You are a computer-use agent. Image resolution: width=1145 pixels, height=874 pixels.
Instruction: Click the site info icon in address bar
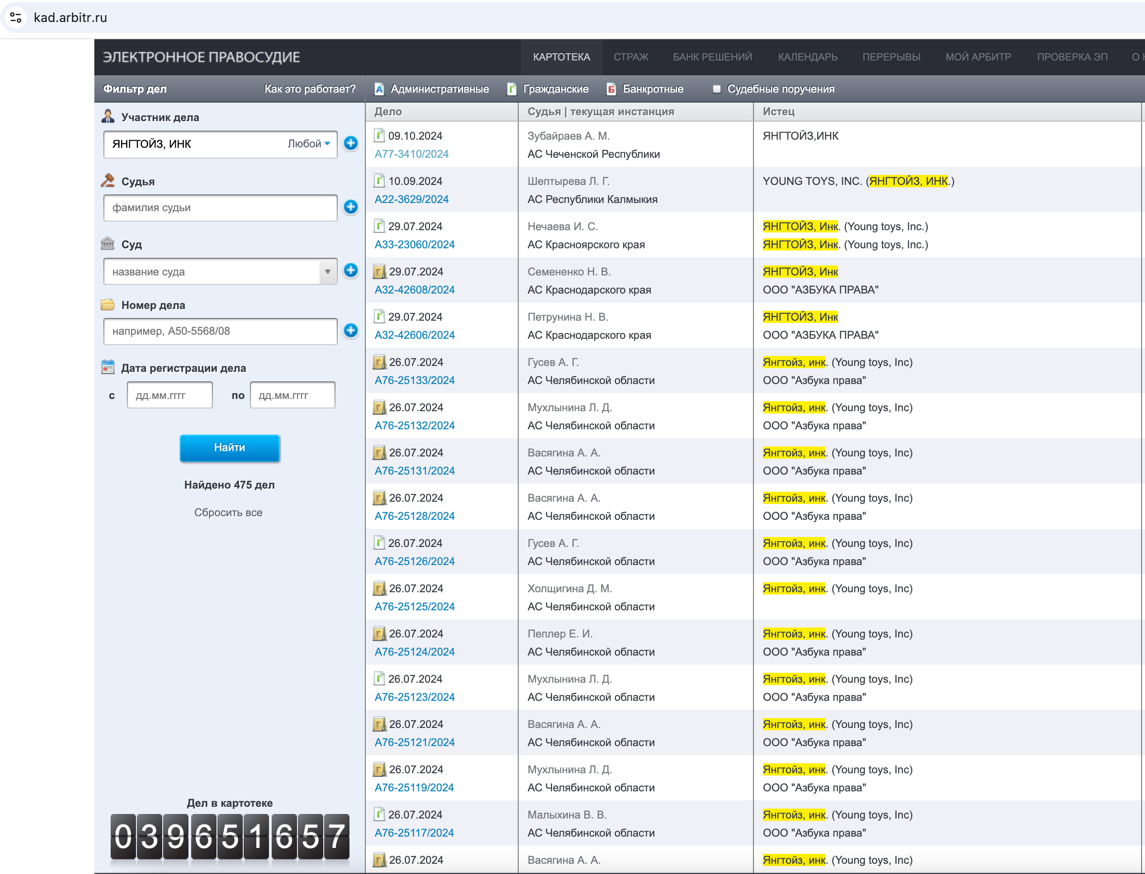[x=15, y=18]
